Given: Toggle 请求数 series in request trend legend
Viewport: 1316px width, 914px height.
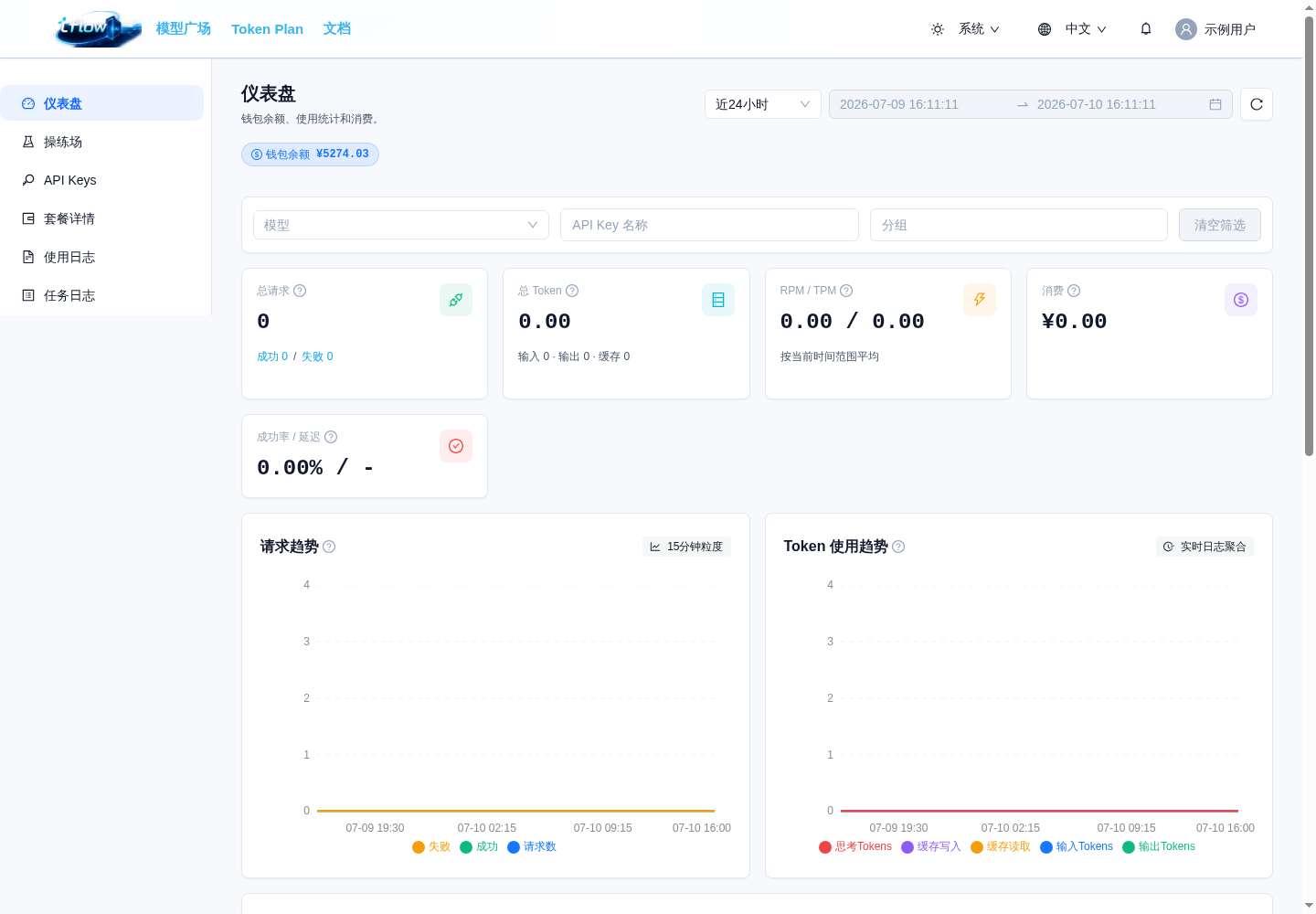Looking at the screenshot, I should (x=532, y=847).
